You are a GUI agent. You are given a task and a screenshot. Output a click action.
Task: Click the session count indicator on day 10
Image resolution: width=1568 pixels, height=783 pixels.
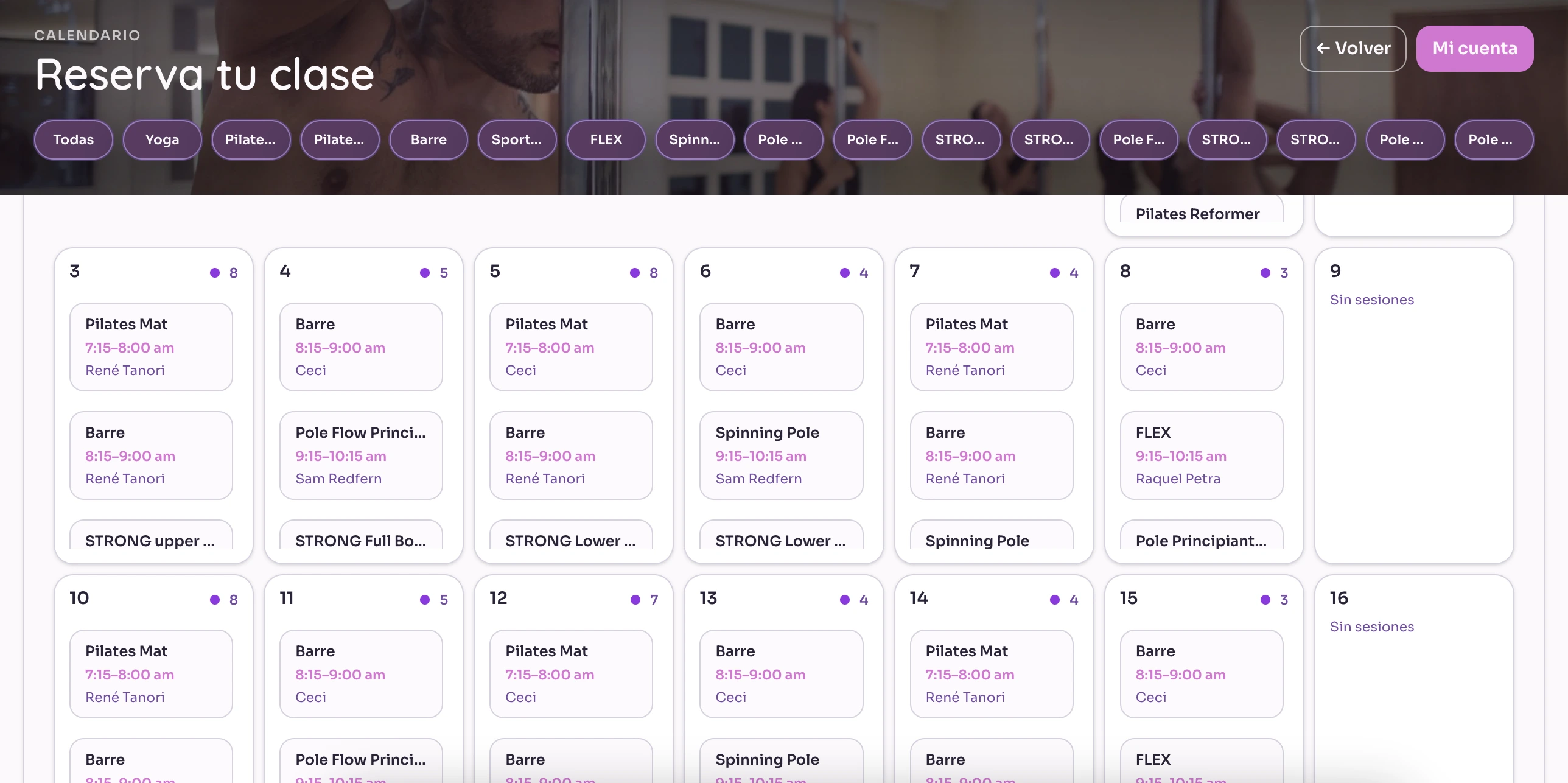tap(224, 600)
